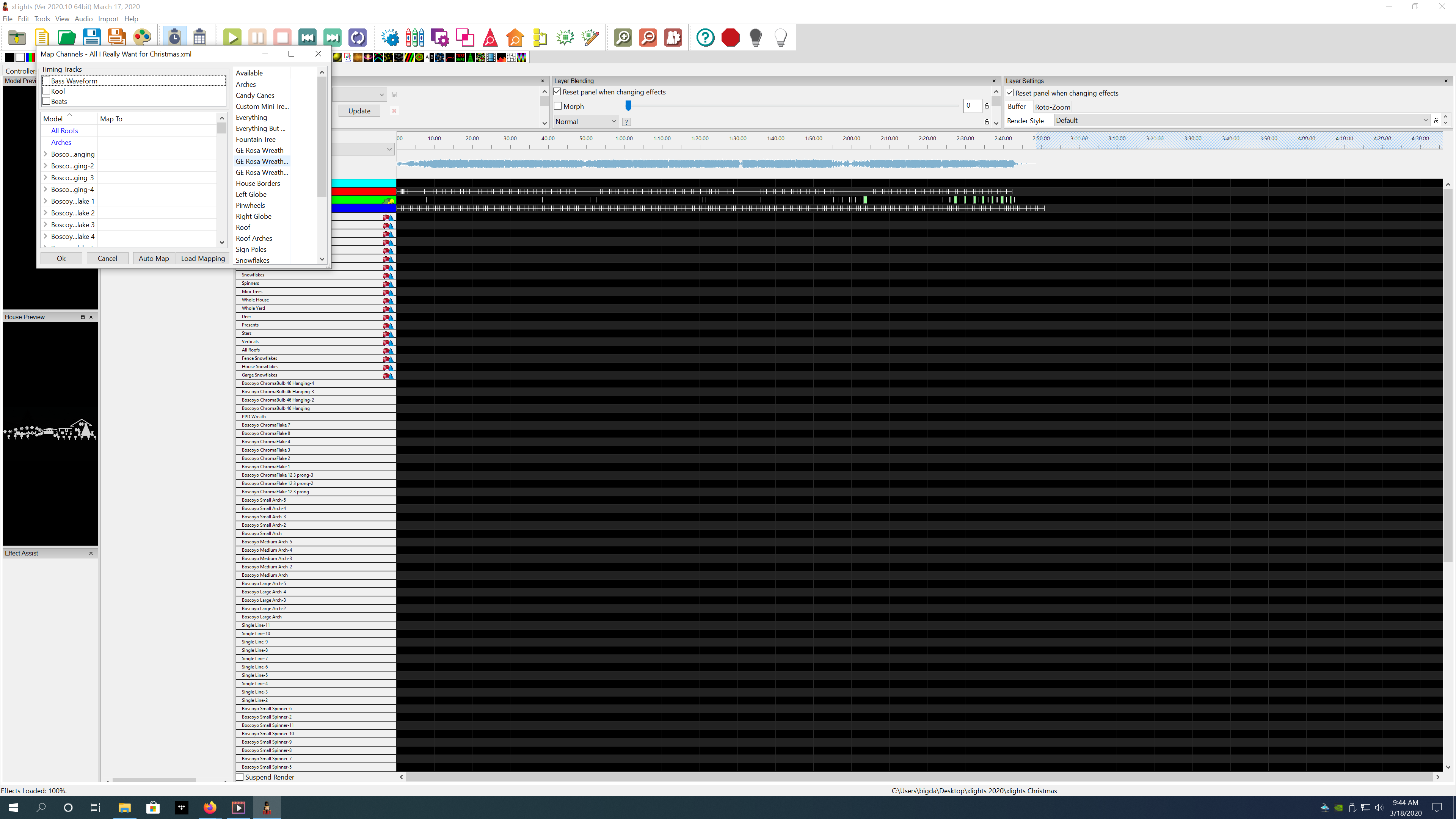Screen dimensions: 1456x819
Task: Check the Morph option in Layer Blending
Action: tap(557, 106)
